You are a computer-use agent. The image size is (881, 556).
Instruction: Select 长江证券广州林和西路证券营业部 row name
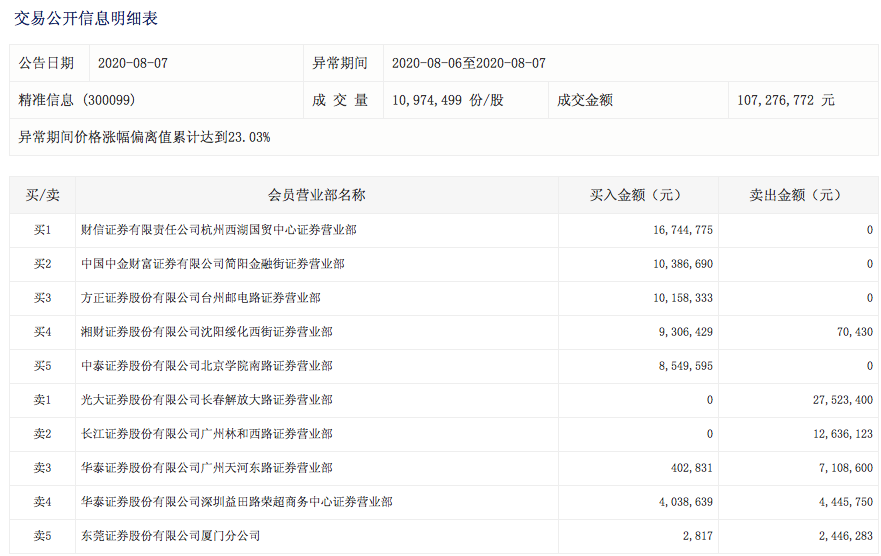tap(207, 434)
